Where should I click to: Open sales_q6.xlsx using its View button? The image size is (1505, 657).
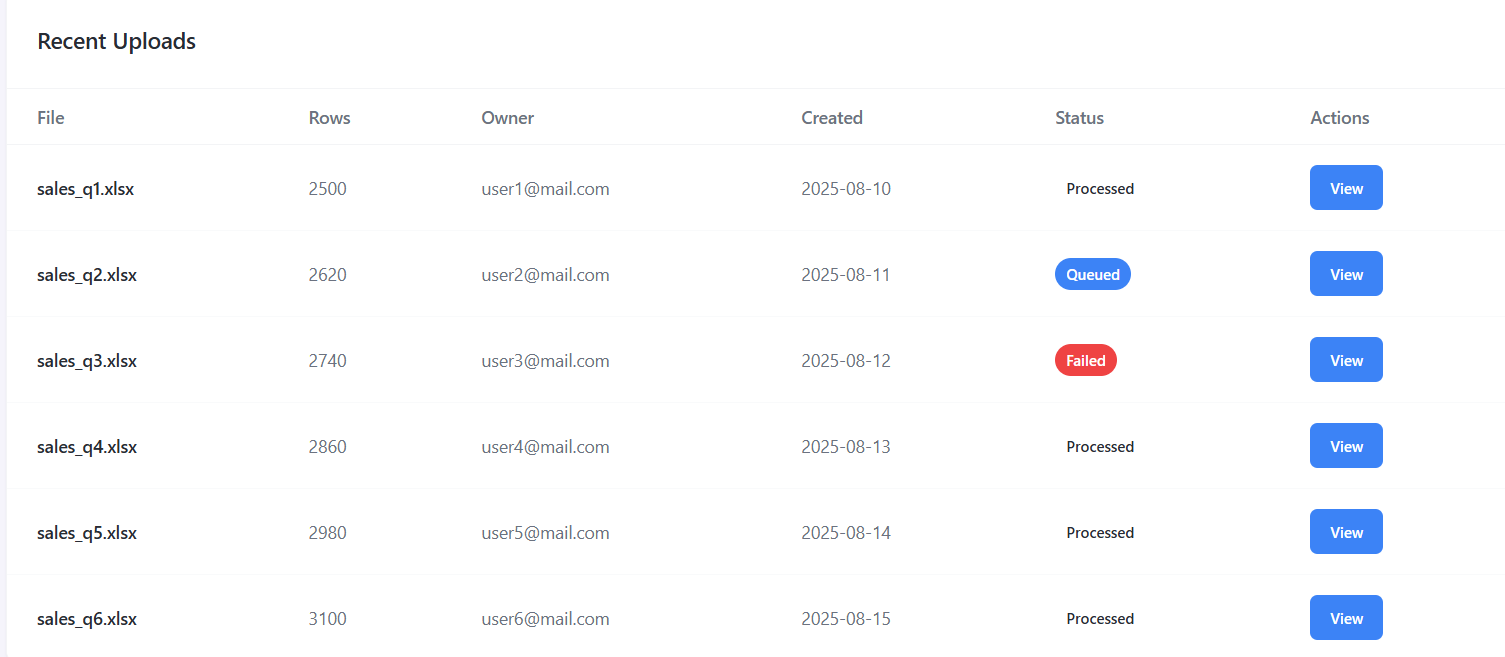coord(1346,618)
